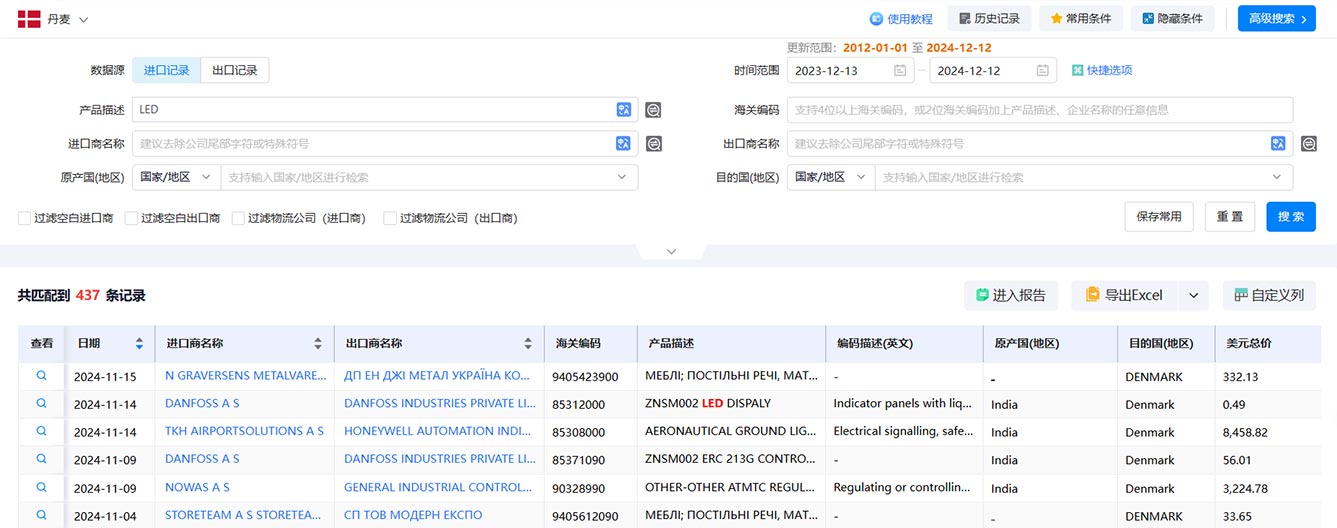Enable 过滤空白进口商 checkbox
Image resolution: width=1337 pixels, height=528 pixels.
24,218
